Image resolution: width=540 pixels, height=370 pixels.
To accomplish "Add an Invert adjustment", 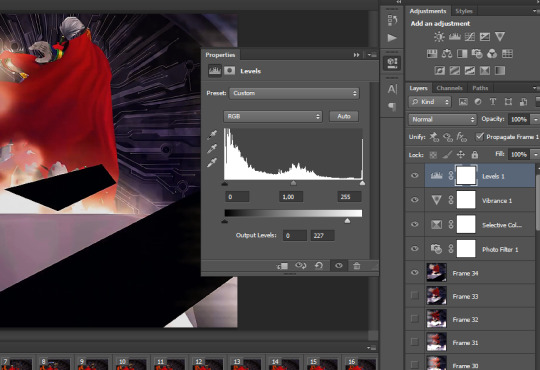I will click(439, 71).
